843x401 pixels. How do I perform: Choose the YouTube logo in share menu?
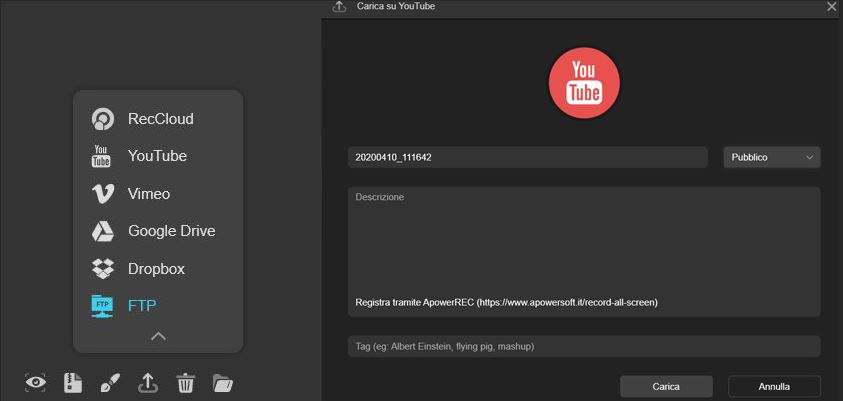pyautogui.click(x=102, y=156)
